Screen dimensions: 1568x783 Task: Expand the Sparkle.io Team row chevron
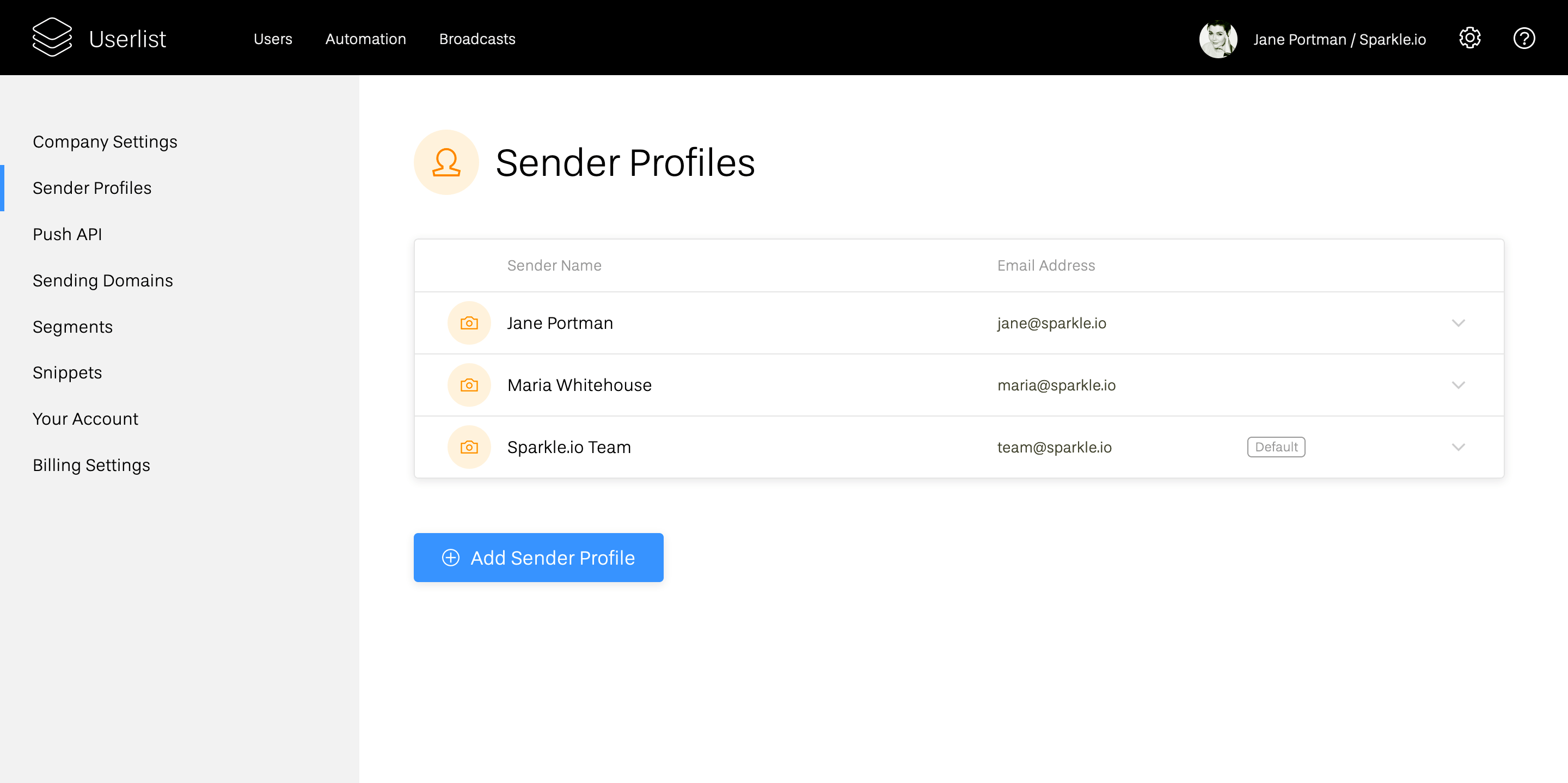click(x=1458, y=447)
